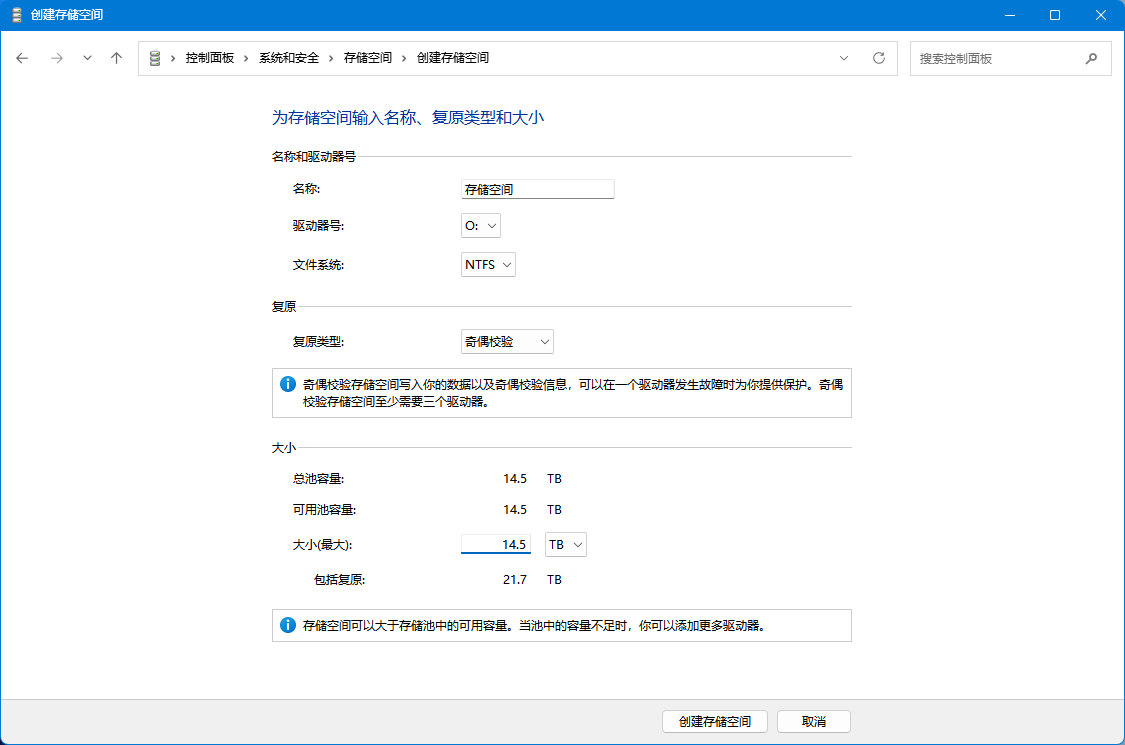Open the 复原类型 奇偶校验 dropdown
The height and width of the screenshot is (745, 1125).
point(507,342)
